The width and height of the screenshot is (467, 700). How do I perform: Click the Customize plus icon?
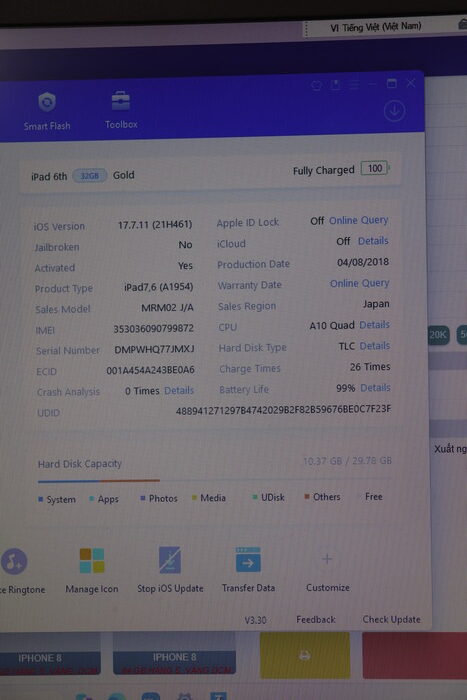tap(327, 559)
